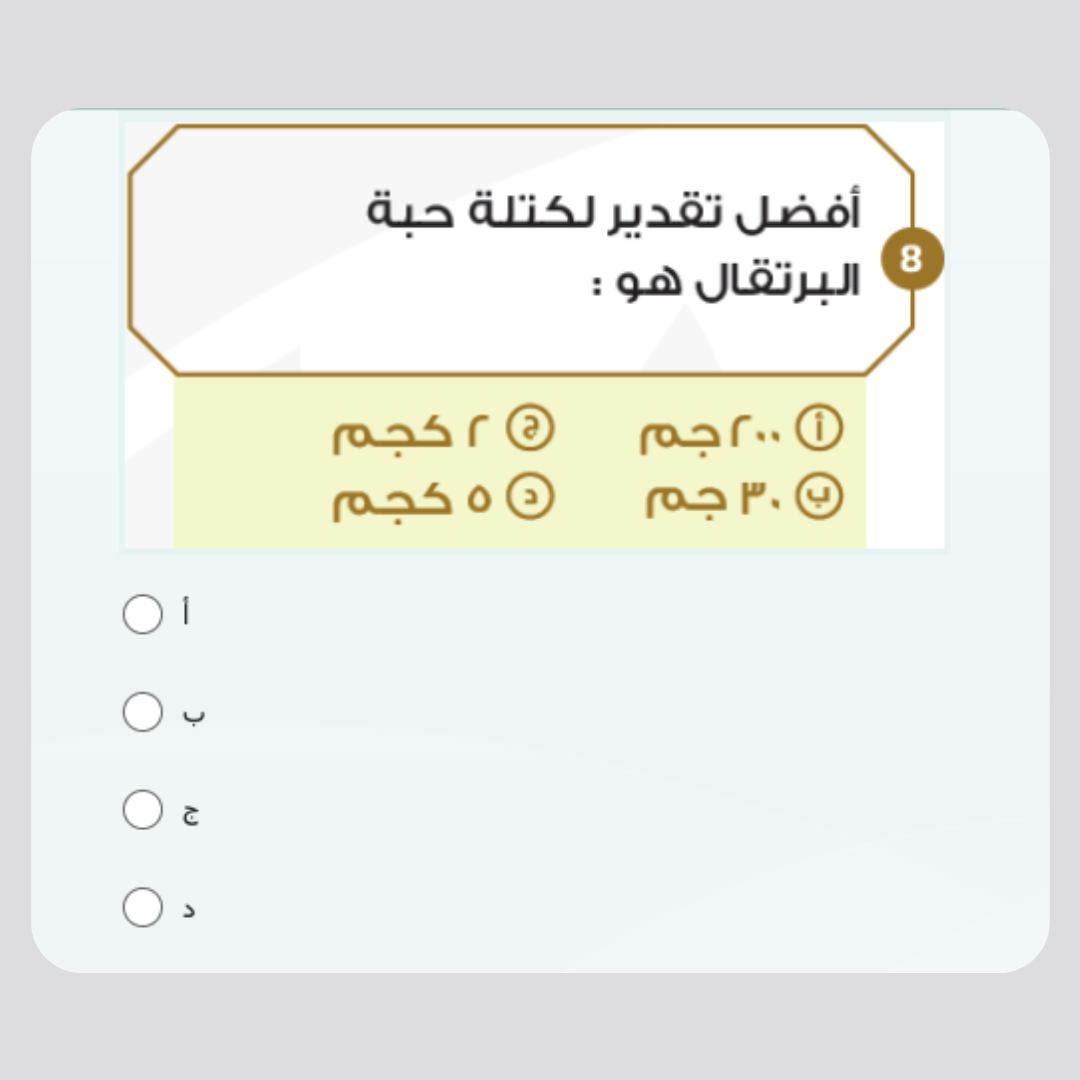
Task: Select radio button for answer ج
Action: coord(142,810)
